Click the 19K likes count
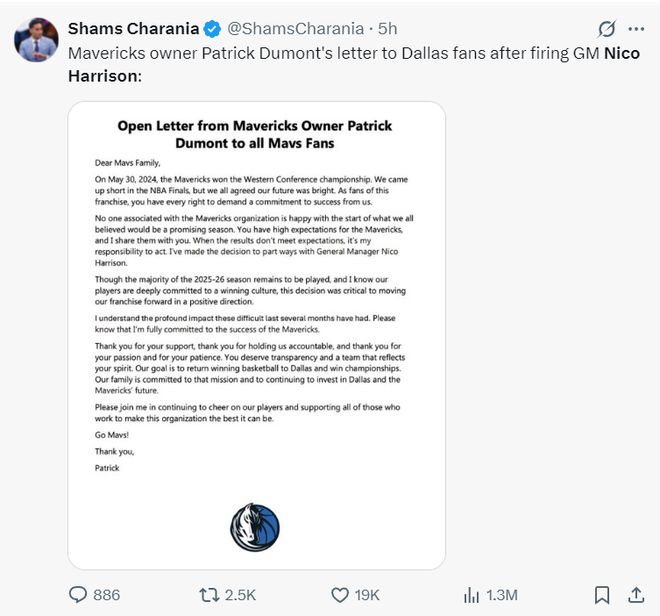This screenshot has width=660, height=616. pyautogui.click(x=367, y=595)
